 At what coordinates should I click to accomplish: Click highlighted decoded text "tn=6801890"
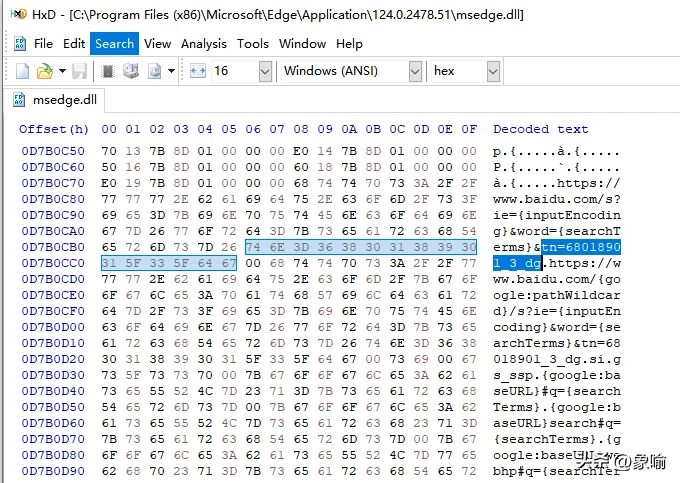pyautogui.click(x=581, y=247)
